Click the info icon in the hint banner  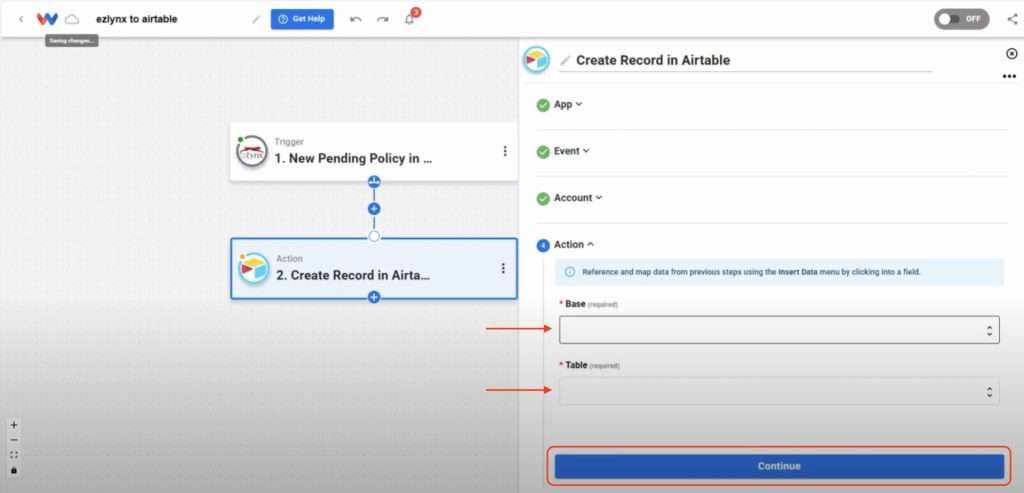[569, 272]
